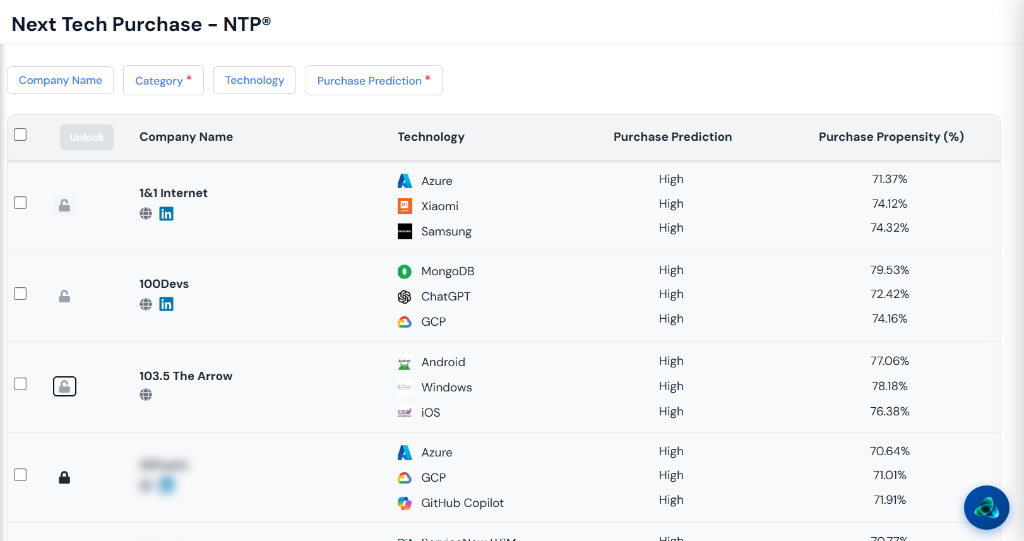Click the locked padlock icon of blurred company

click(64, 477)
